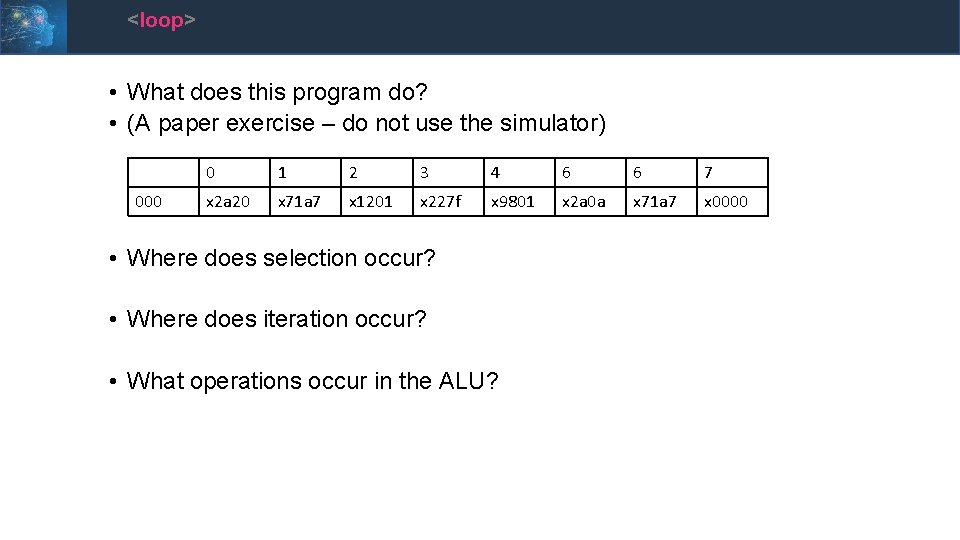Click the 'A paper exercise' bullet text
Image resolution: width=960 pixels, height=540 pixels.
366,124
